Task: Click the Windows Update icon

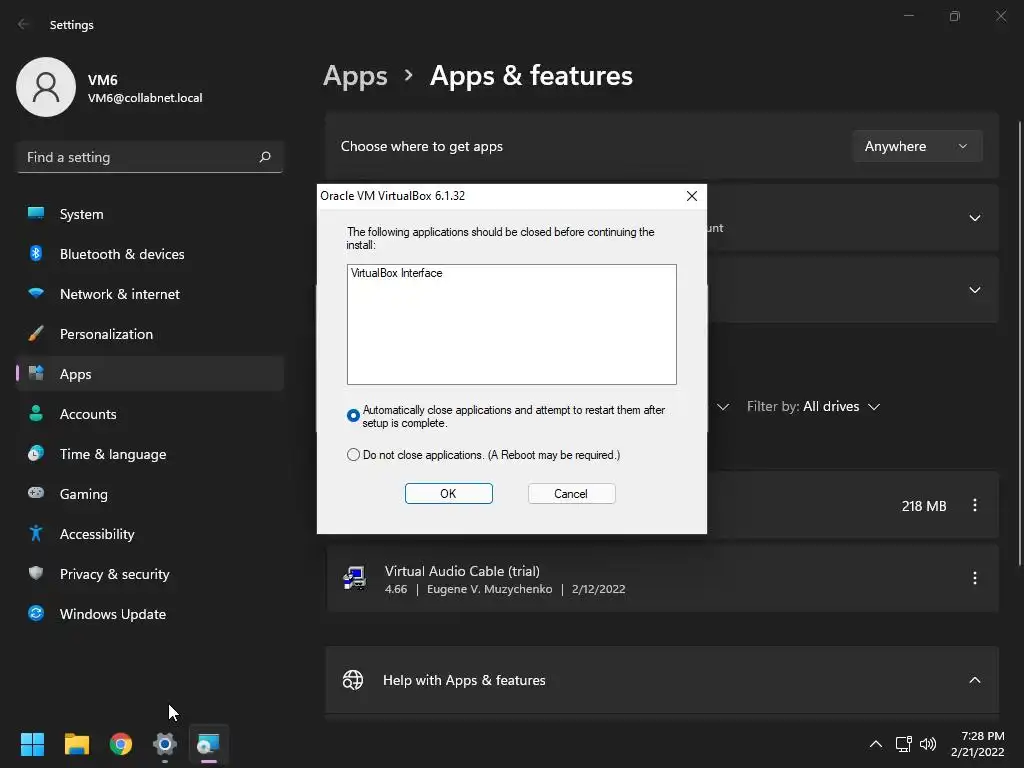Action: (36, 614)
